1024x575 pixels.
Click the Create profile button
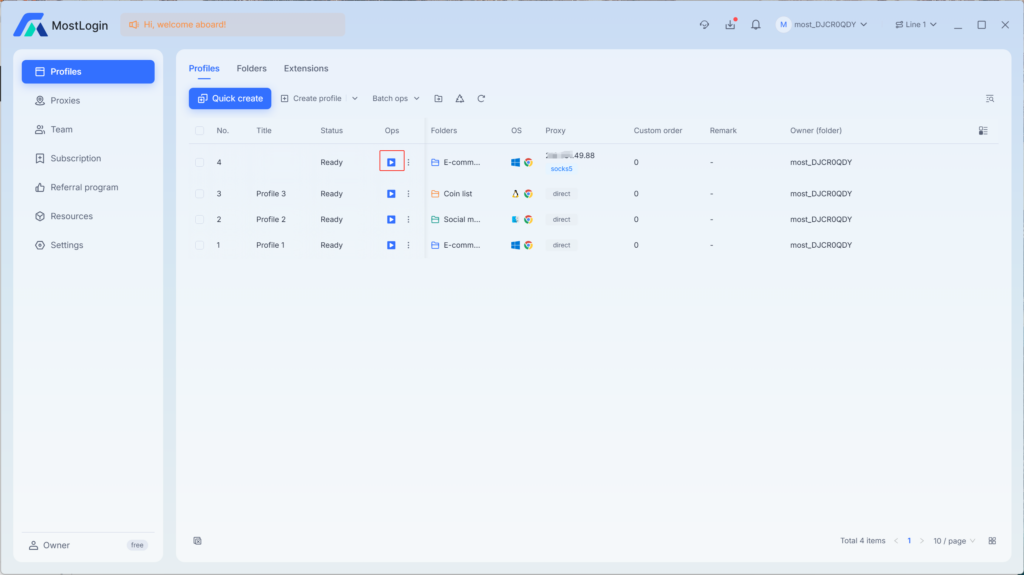[x=312, y=99]
